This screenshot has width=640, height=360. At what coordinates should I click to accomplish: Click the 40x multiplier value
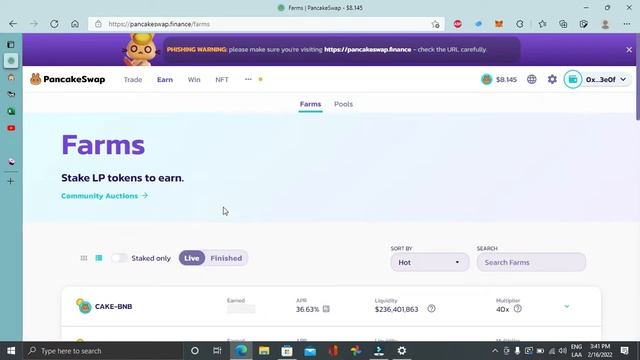tap(502, 309)
